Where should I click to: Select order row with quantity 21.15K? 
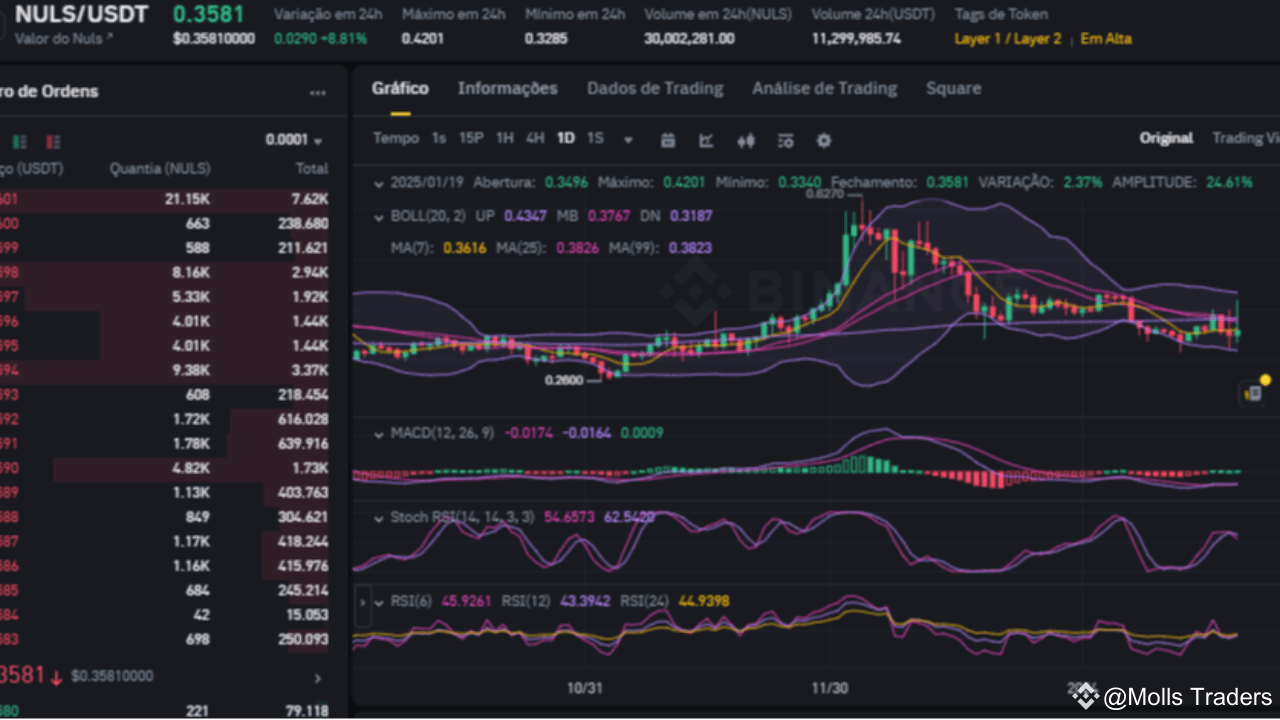pyautogui.click(x=164, y=199)
